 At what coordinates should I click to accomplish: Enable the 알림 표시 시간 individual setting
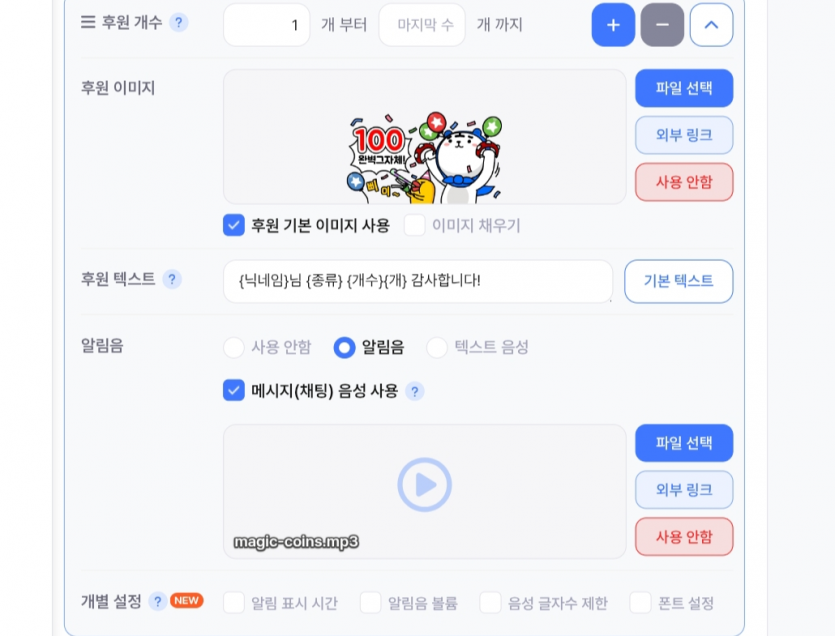(234, 603)
